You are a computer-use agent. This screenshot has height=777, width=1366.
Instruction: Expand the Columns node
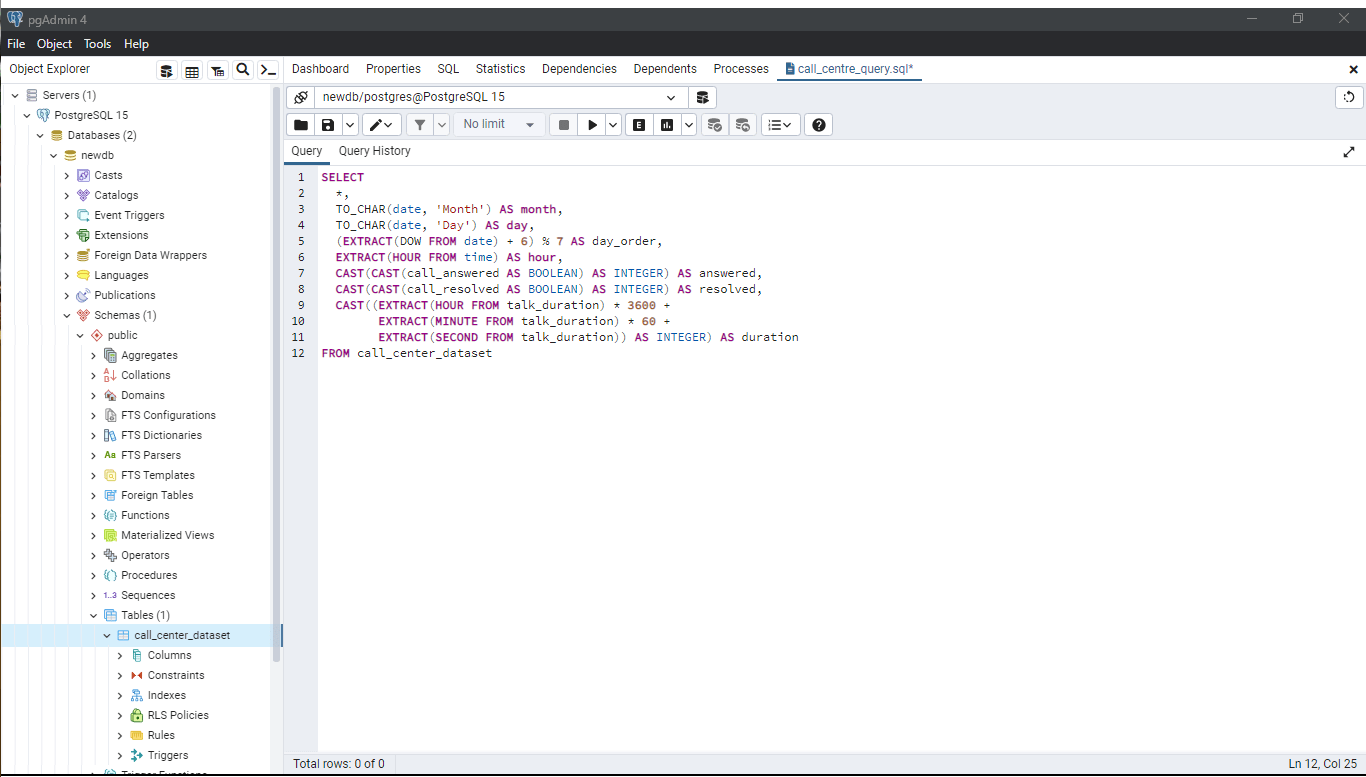pos(120,655)
